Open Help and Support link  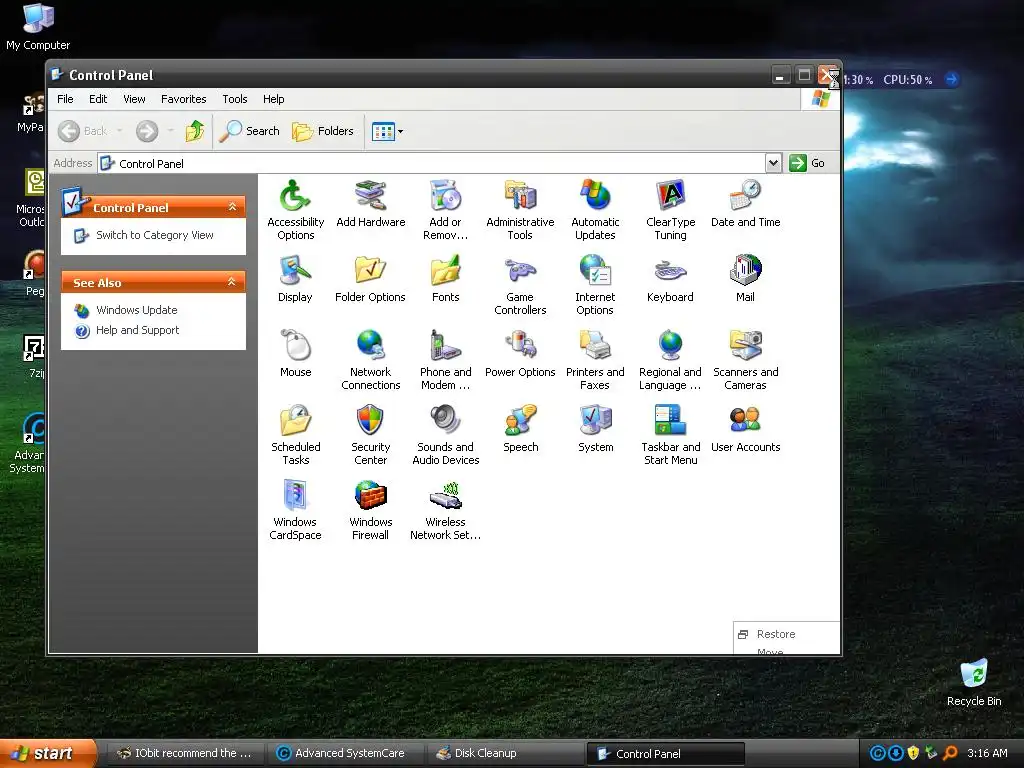coord(137,330)
